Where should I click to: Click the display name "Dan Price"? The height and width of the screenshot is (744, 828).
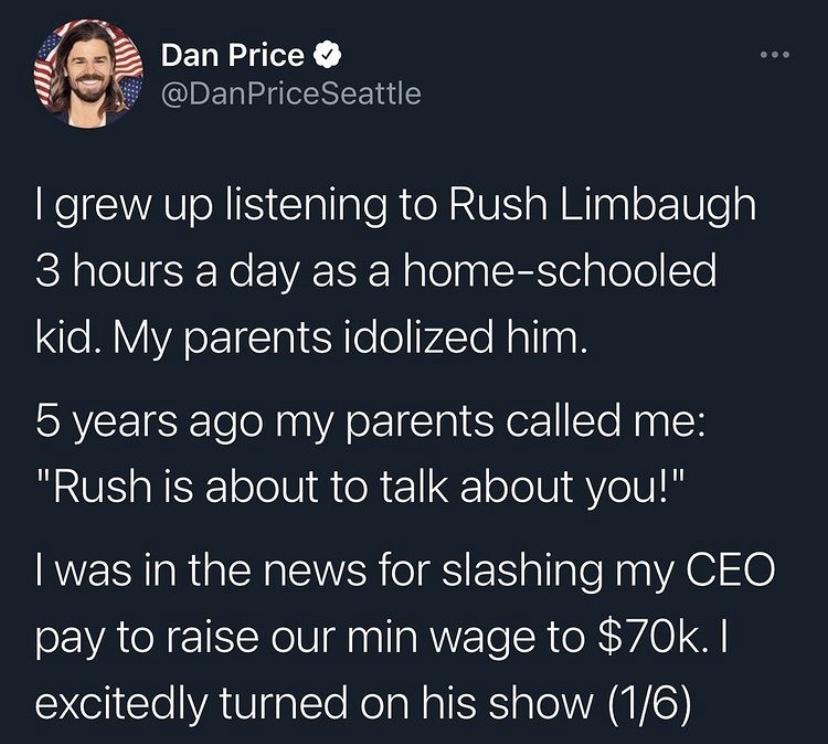(230, 55)
